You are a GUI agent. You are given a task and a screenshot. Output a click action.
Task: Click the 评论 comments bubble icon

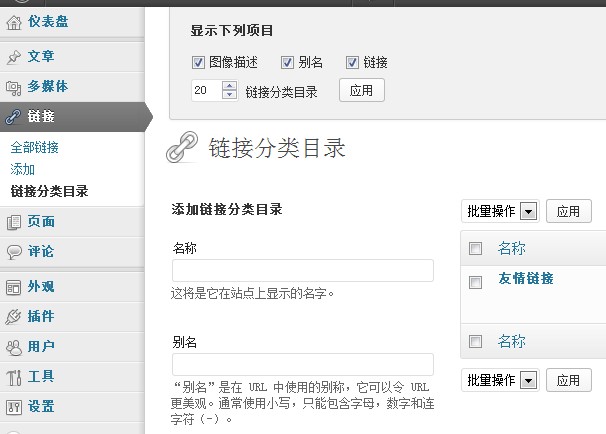(x=14, y=252)
